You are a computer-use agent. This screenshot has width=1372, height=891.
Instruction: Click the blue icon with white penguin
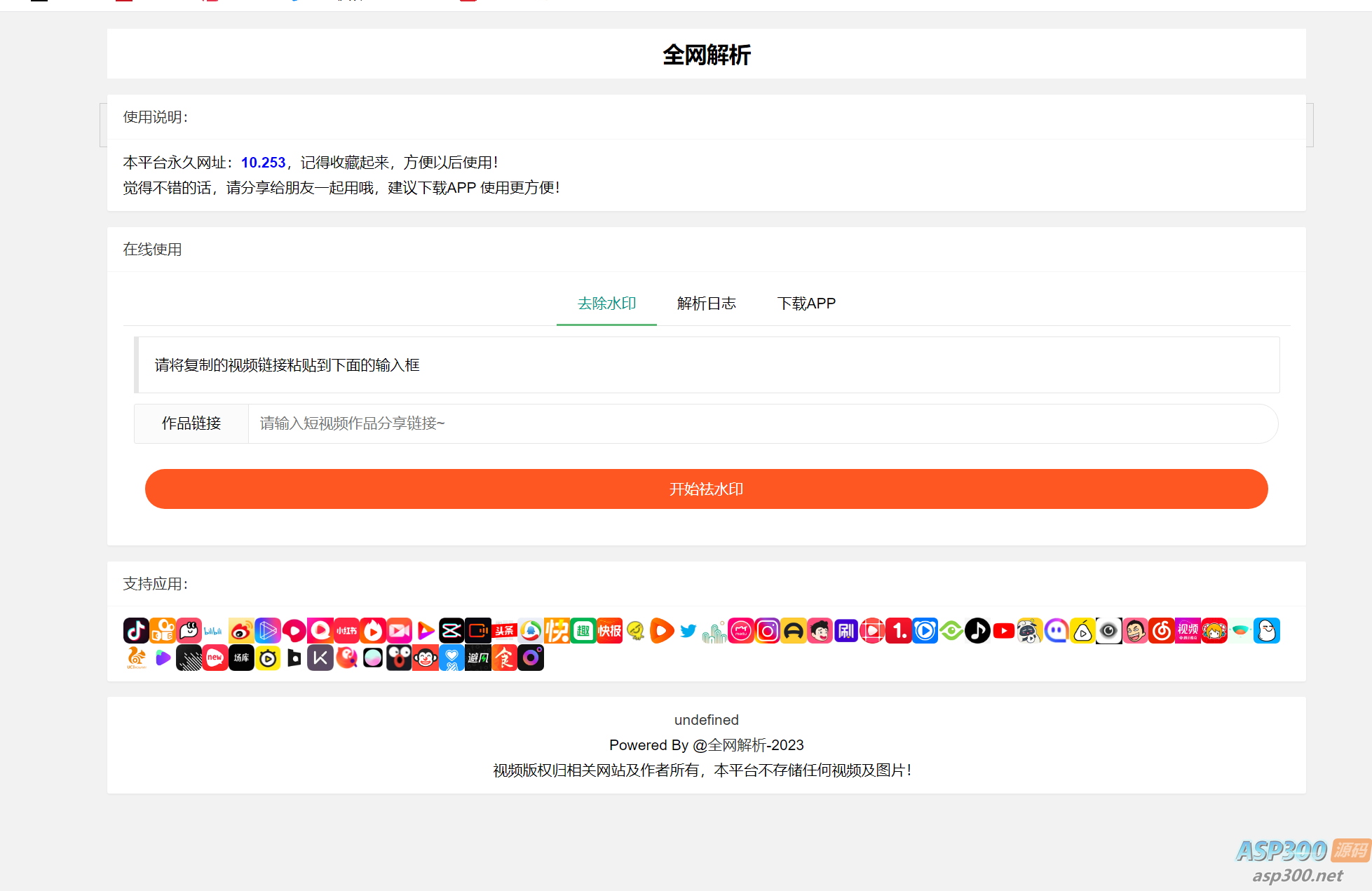[1267, 631]
